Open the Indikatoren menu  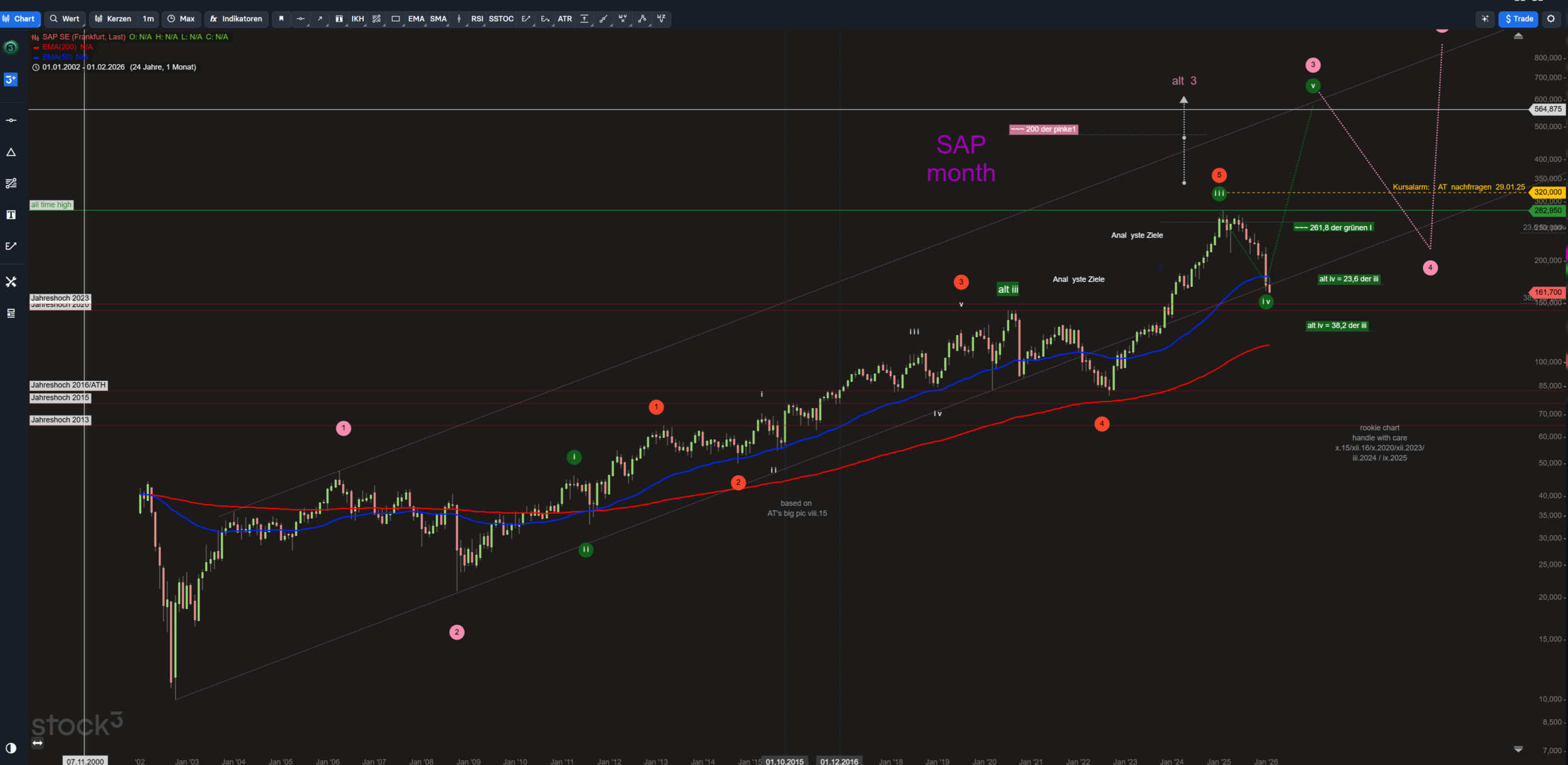click(236, 19)
